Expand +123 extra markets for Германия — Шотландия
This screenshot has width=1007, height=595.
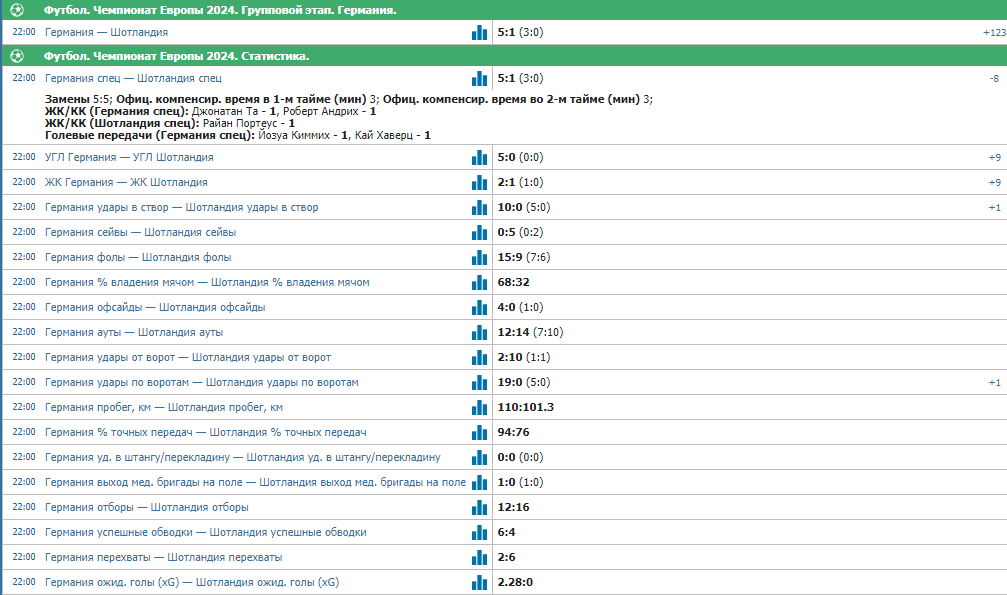[x=994, y=33]
